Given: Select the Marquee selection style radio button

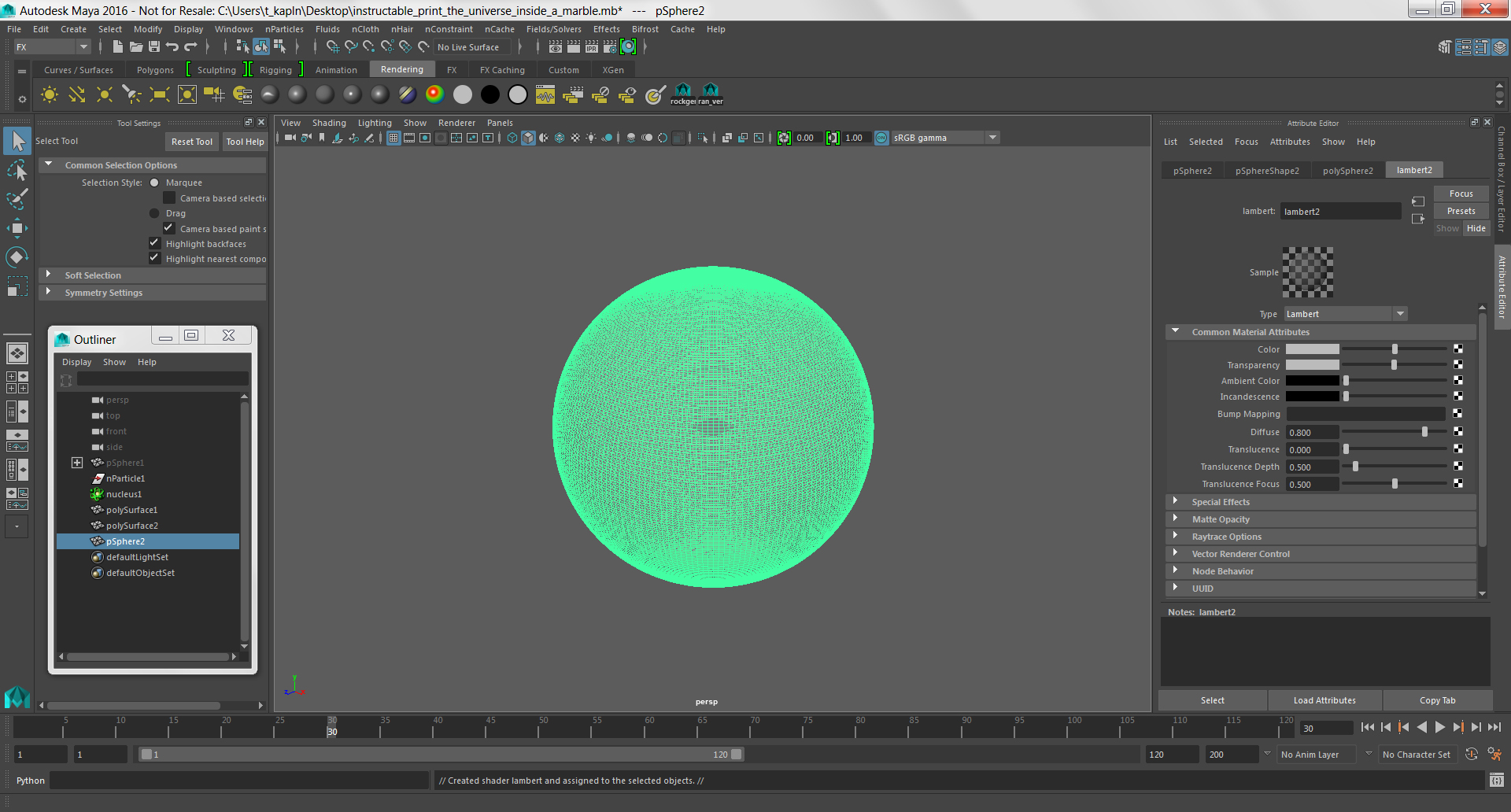Looking at the screenshot, I should (154, 183).
